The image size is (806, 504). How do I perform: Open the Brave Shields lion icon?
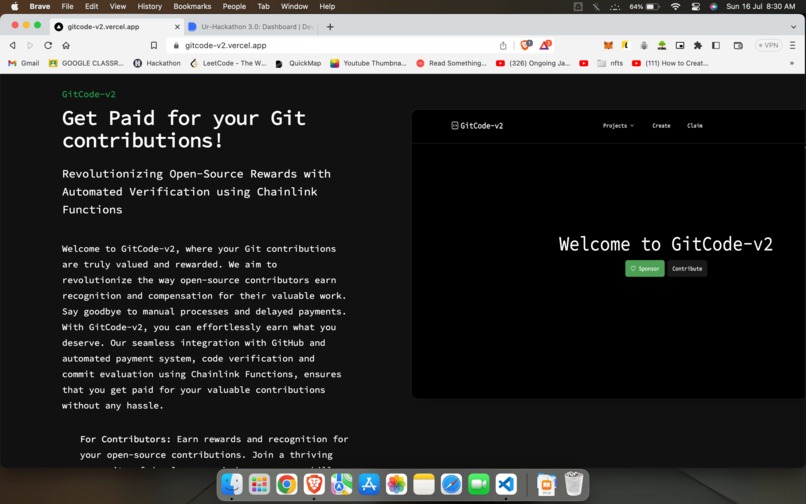(x=526, y=45)
